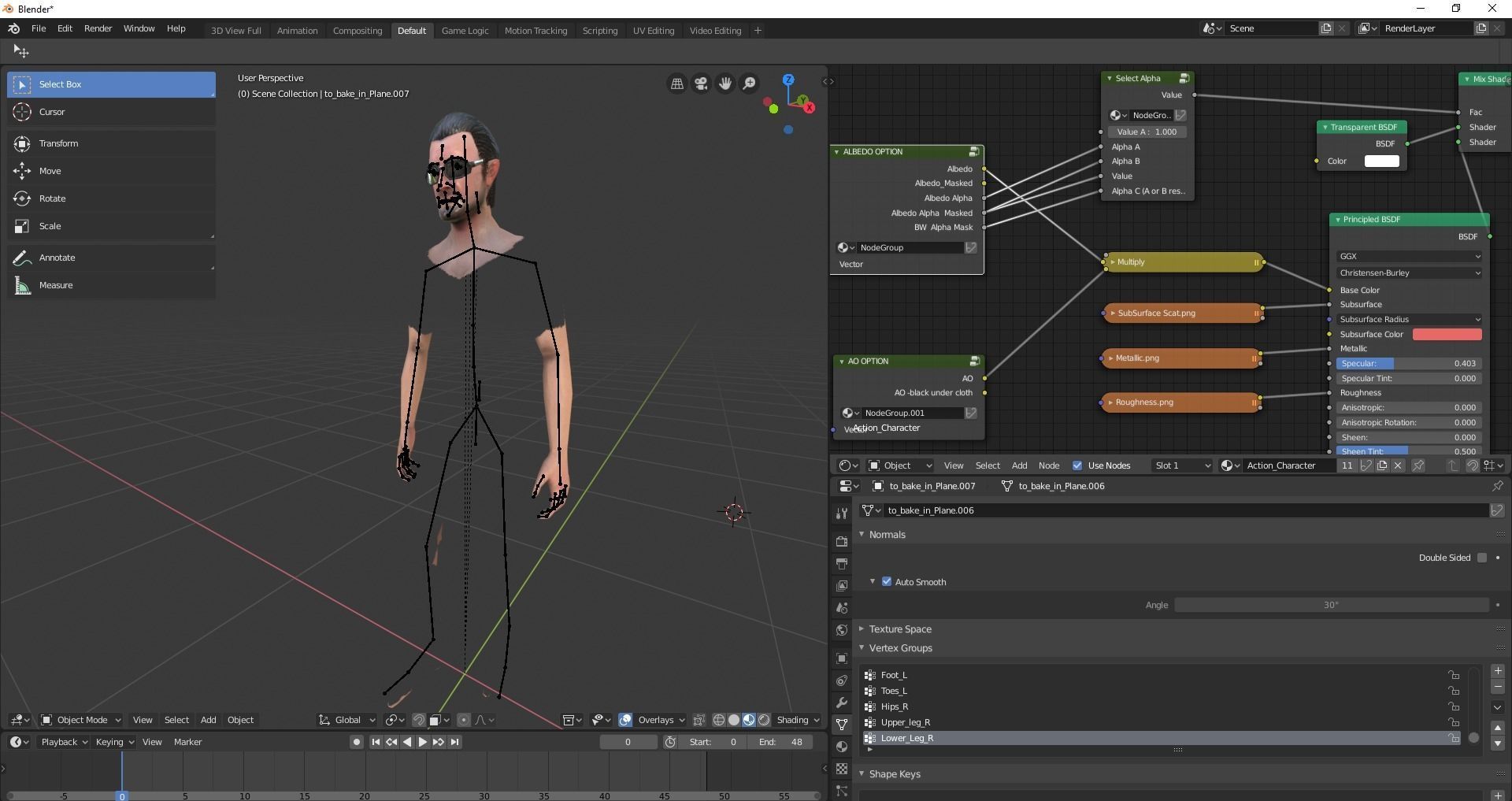Adjust the Specular slider value
1512x801 pixels.
[1409, 363]
